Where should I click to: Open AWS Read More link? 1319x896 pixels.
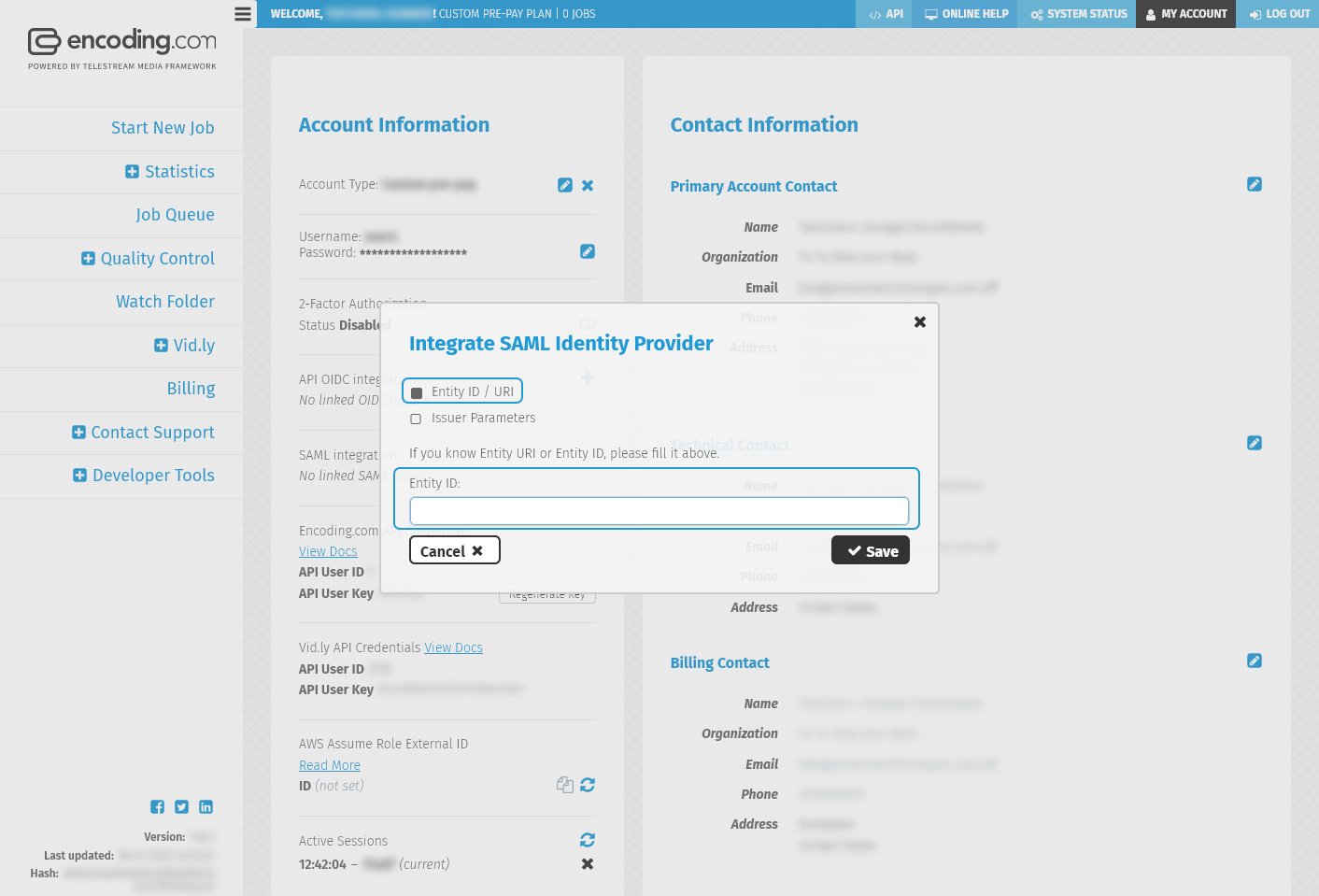[330, 765]
